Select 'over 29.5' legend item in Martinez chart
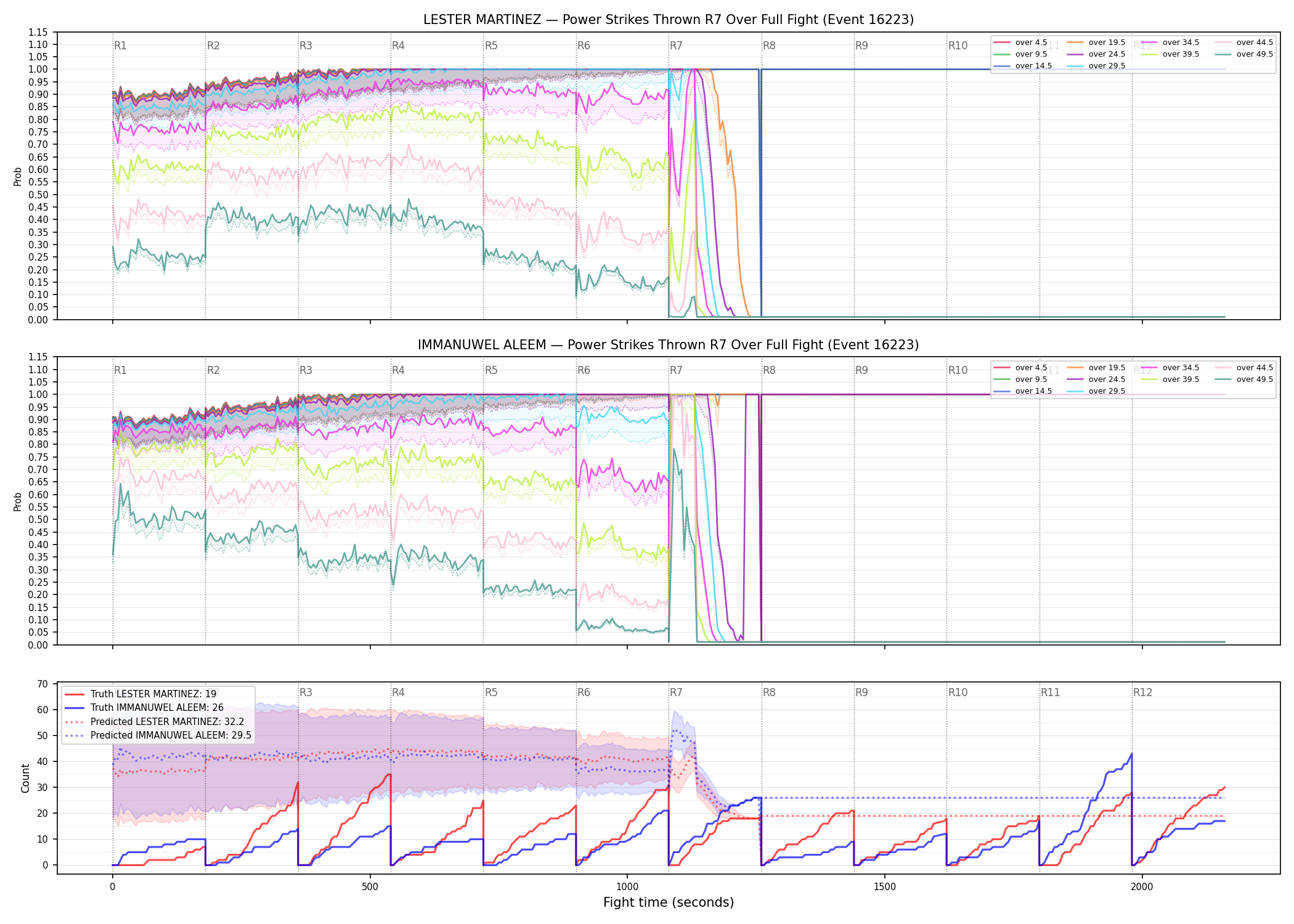1294x924 pixels. (x=1096, y=66)
